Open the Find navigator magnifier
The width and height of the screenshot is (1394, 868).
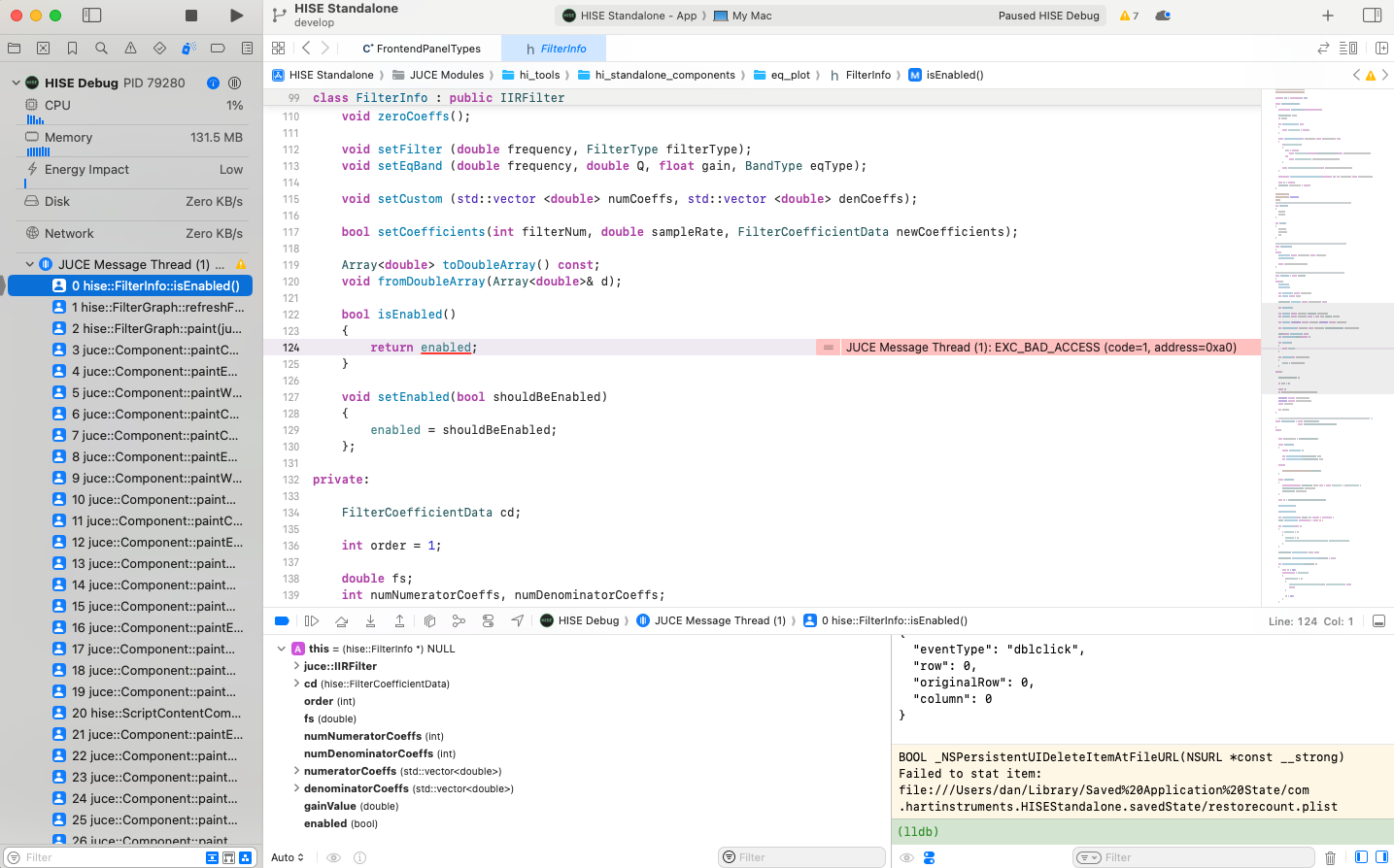(101, 48)
